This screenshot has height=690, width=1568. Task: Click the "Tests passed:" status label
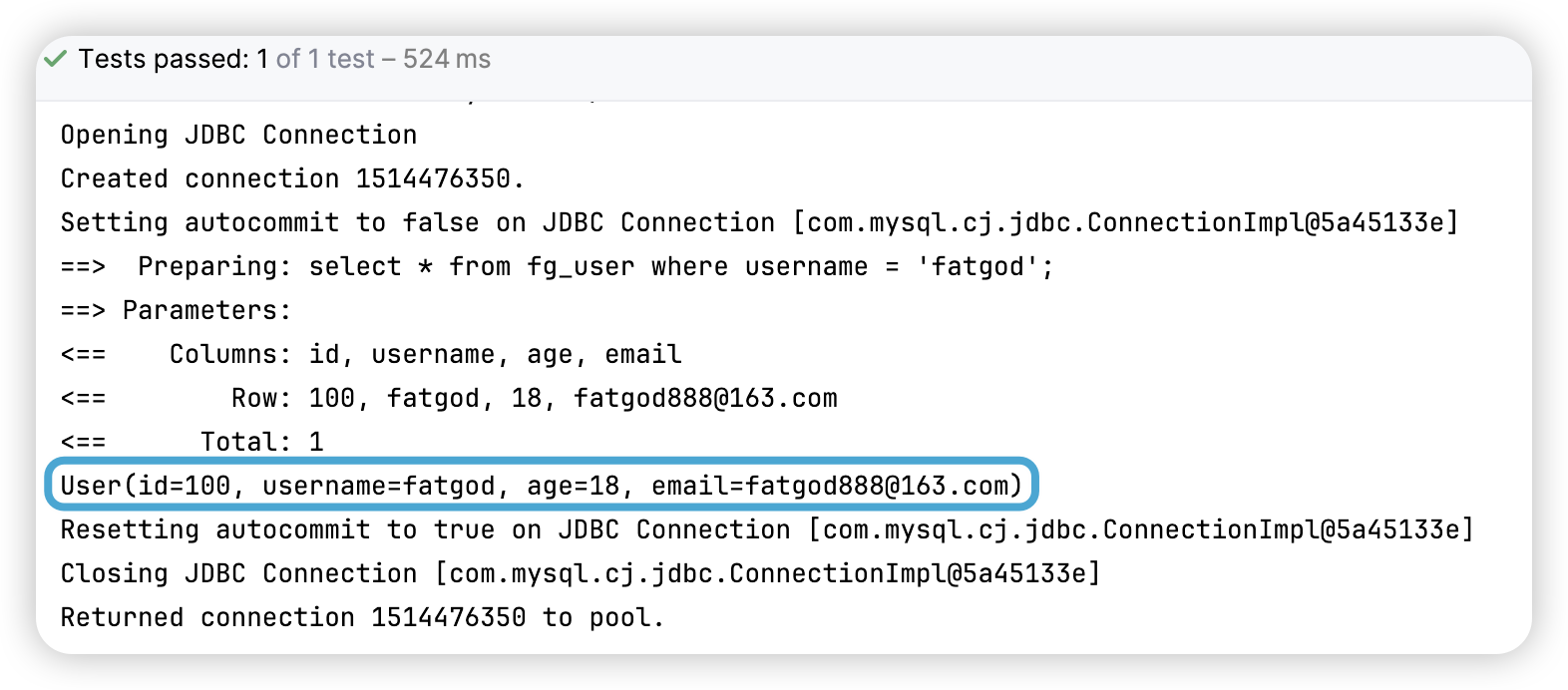164,59
